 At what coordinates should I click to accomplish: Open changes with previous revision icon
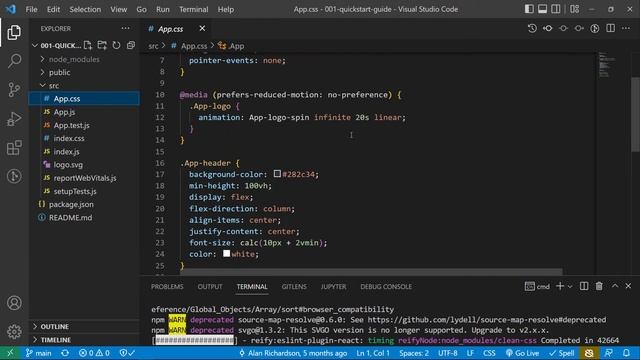click(x=548, y=28)
